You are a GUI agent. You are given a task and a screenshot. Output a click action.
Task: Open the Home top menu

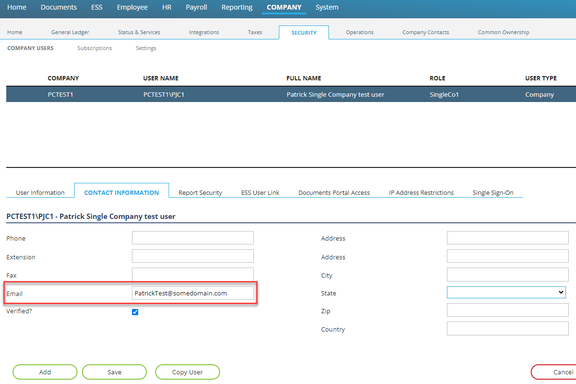(x=17, y=7)
